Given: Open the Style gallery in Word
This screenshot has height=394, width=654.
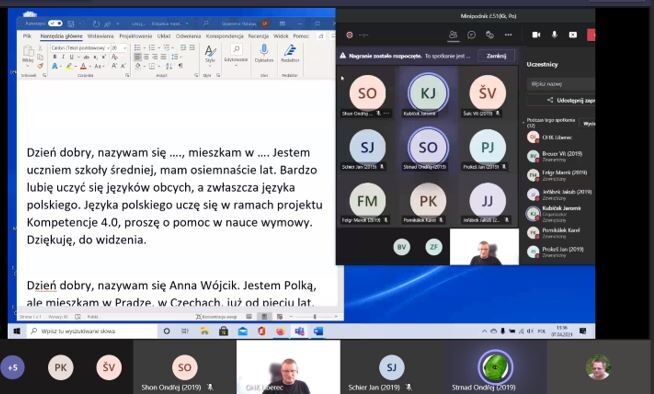Looking at the screenshot, I should pos(210,54).
